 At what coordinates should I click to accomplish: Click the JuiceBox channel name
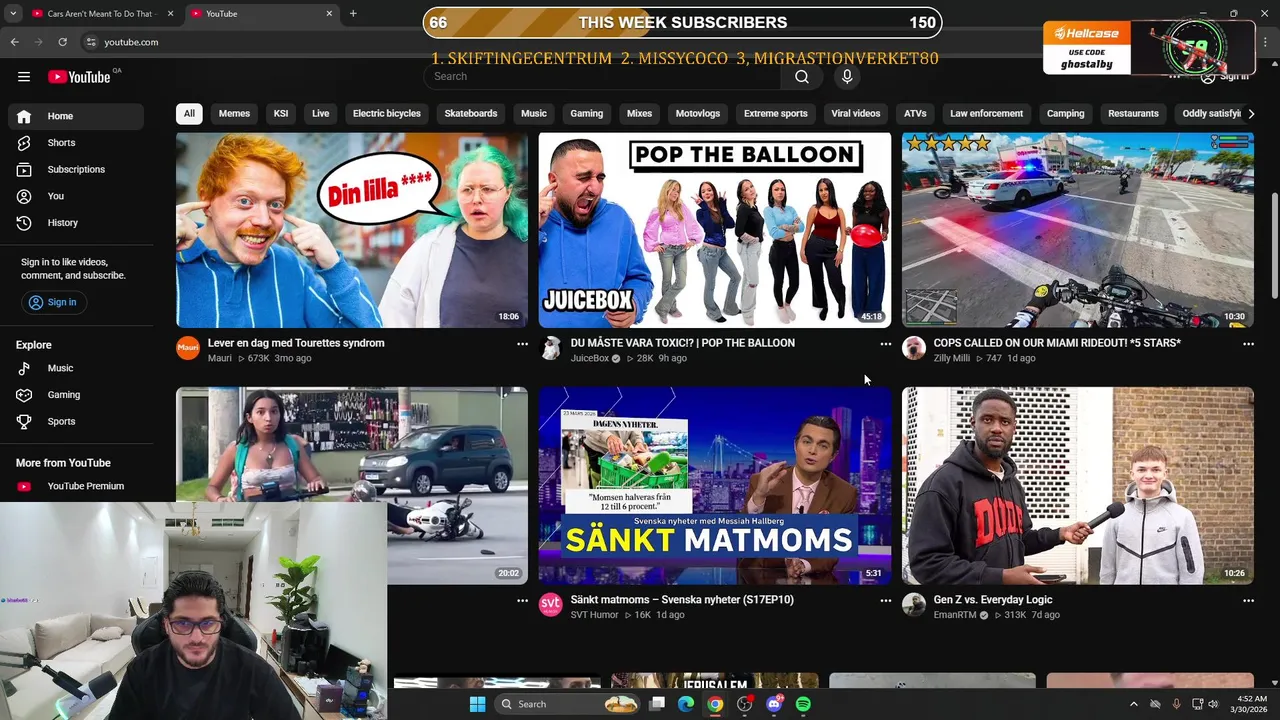[590, 358]
